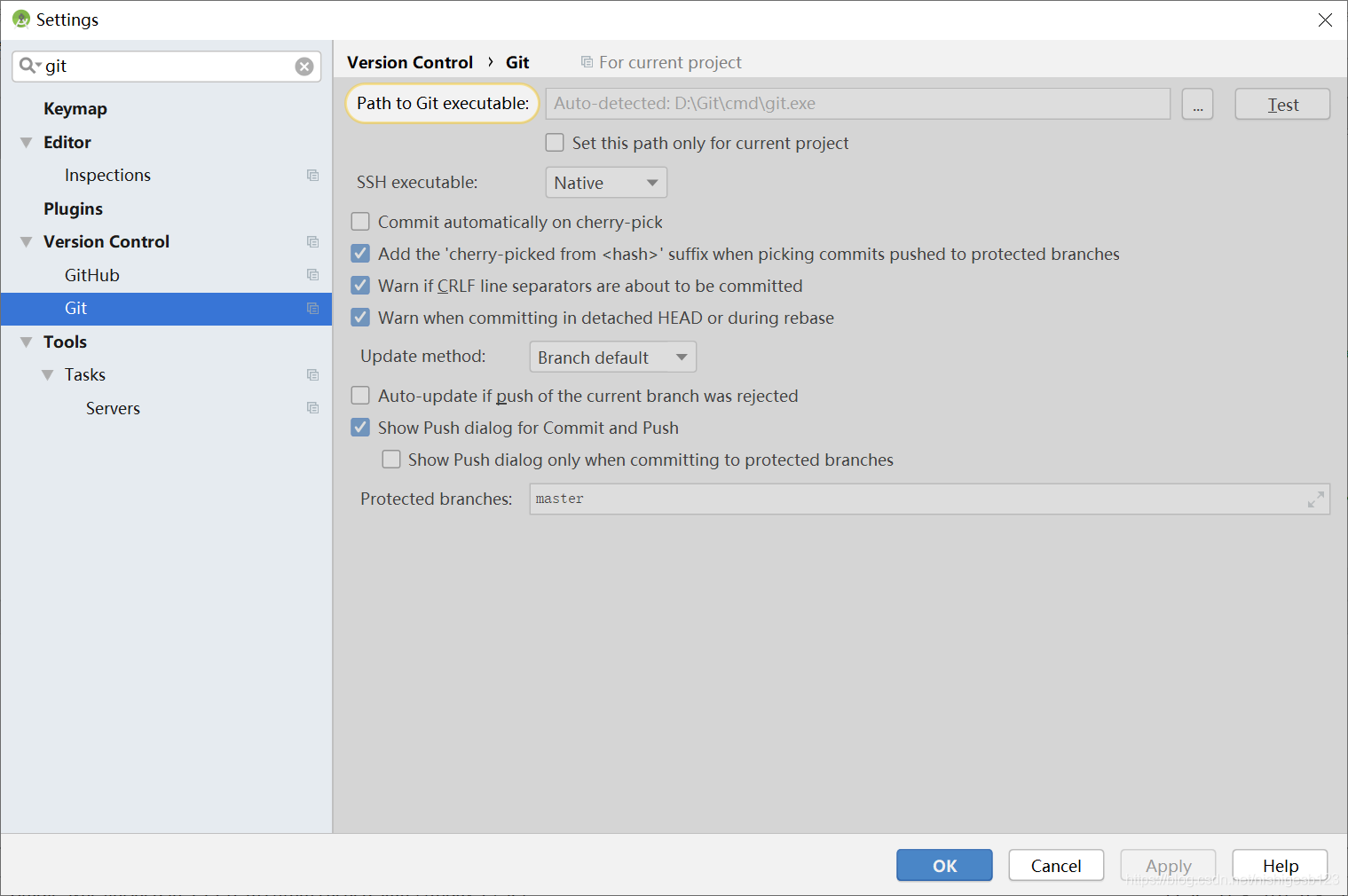Confirm settings with the OK button
The width and height of the screenshot is (1348, 896).
944,866
